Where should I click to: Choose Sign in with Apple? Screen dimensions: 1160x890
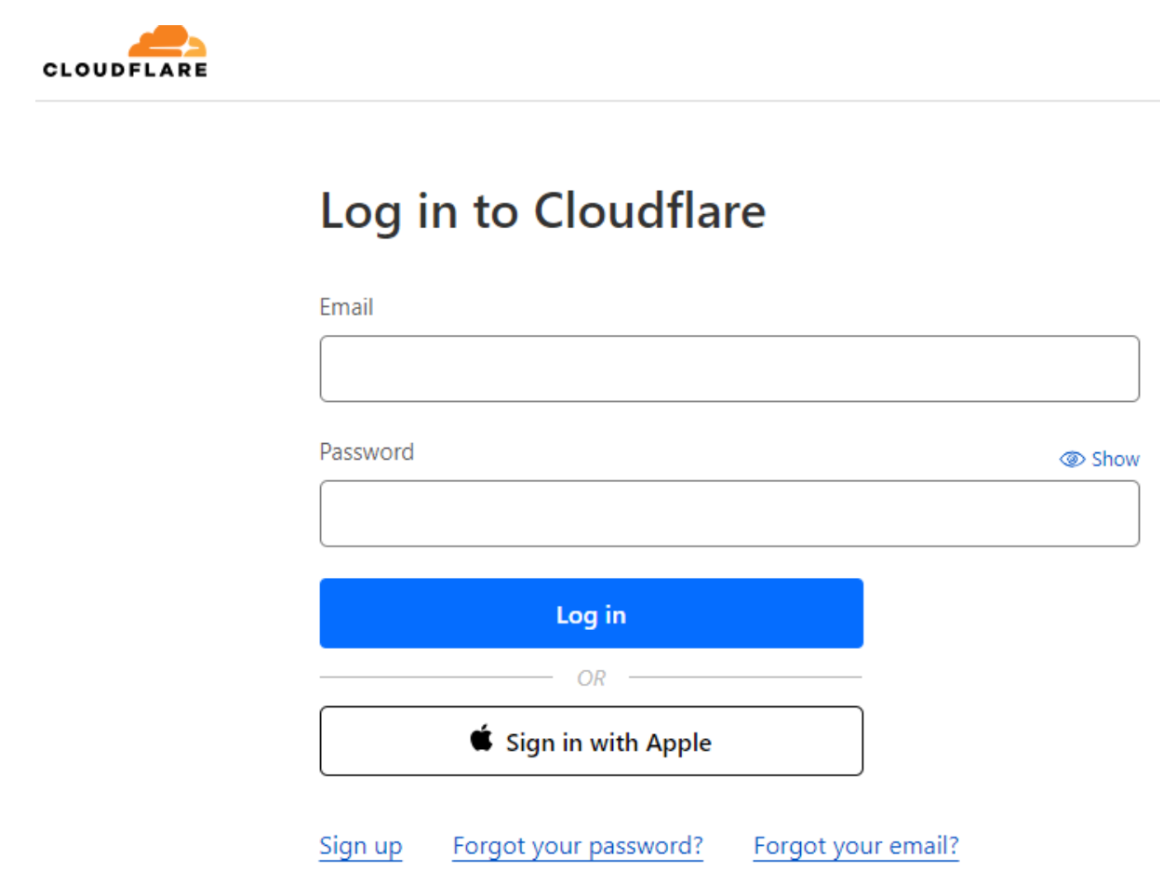tap(591, 741)
